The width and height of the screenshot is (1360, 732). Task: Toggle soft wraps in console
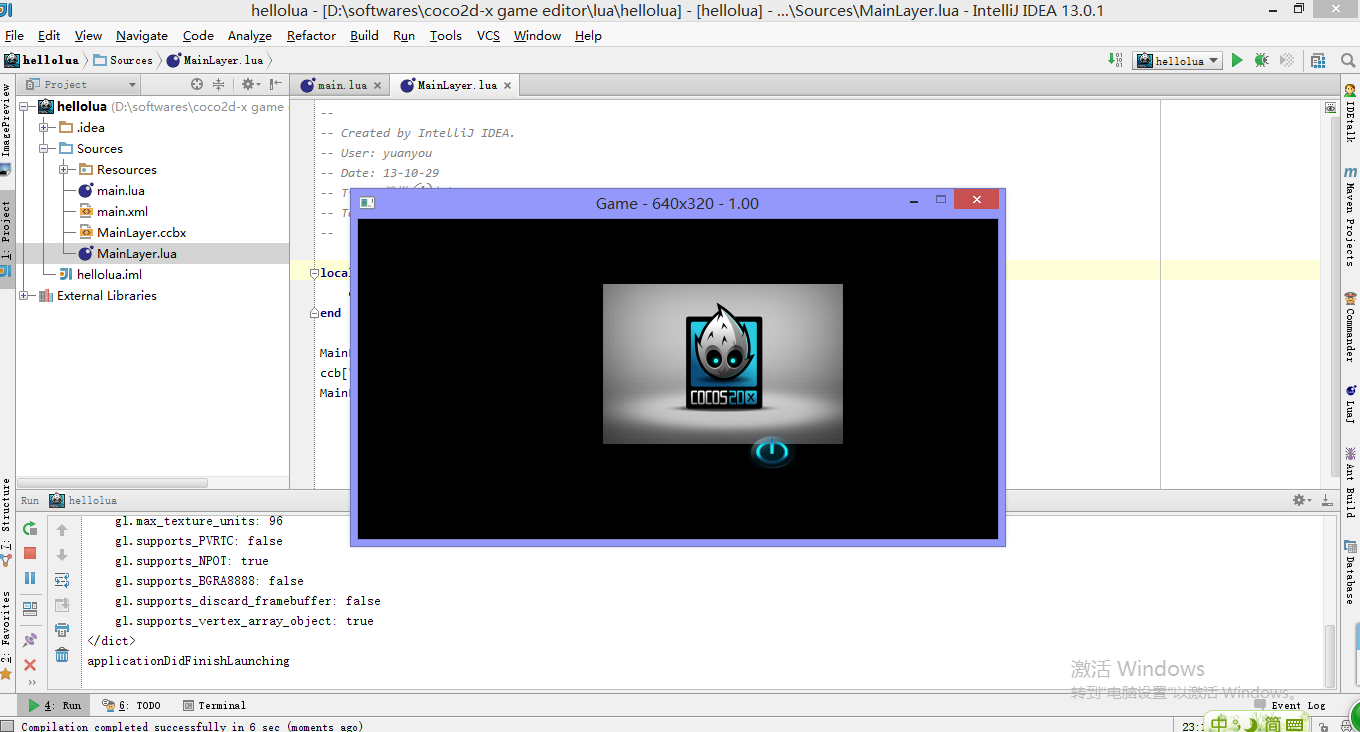pyautogui.click(x=62, y=580)
